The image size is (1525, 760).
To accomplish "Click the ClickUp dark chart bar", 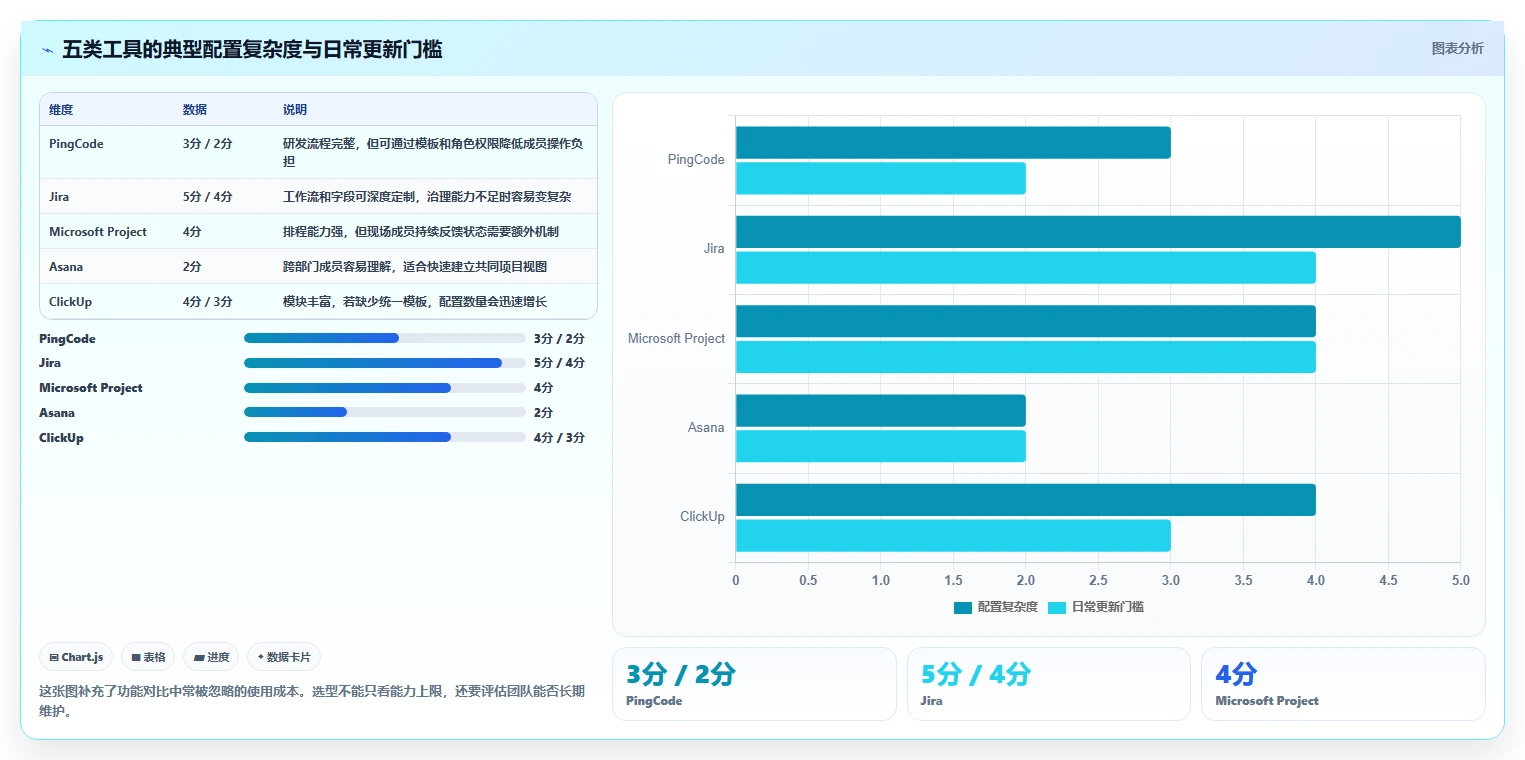I will [x=1026, y=500].
